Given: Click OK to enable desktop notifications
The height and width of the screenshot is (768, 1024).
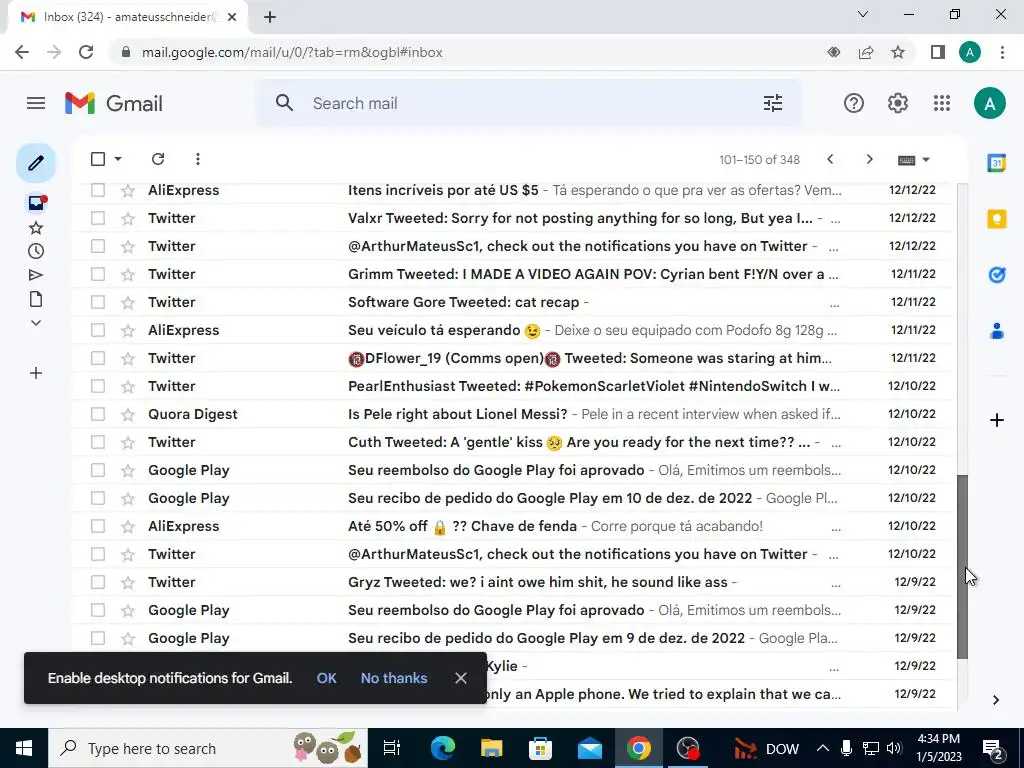Looking at the screenshot, I should click(x=327, y=679).
